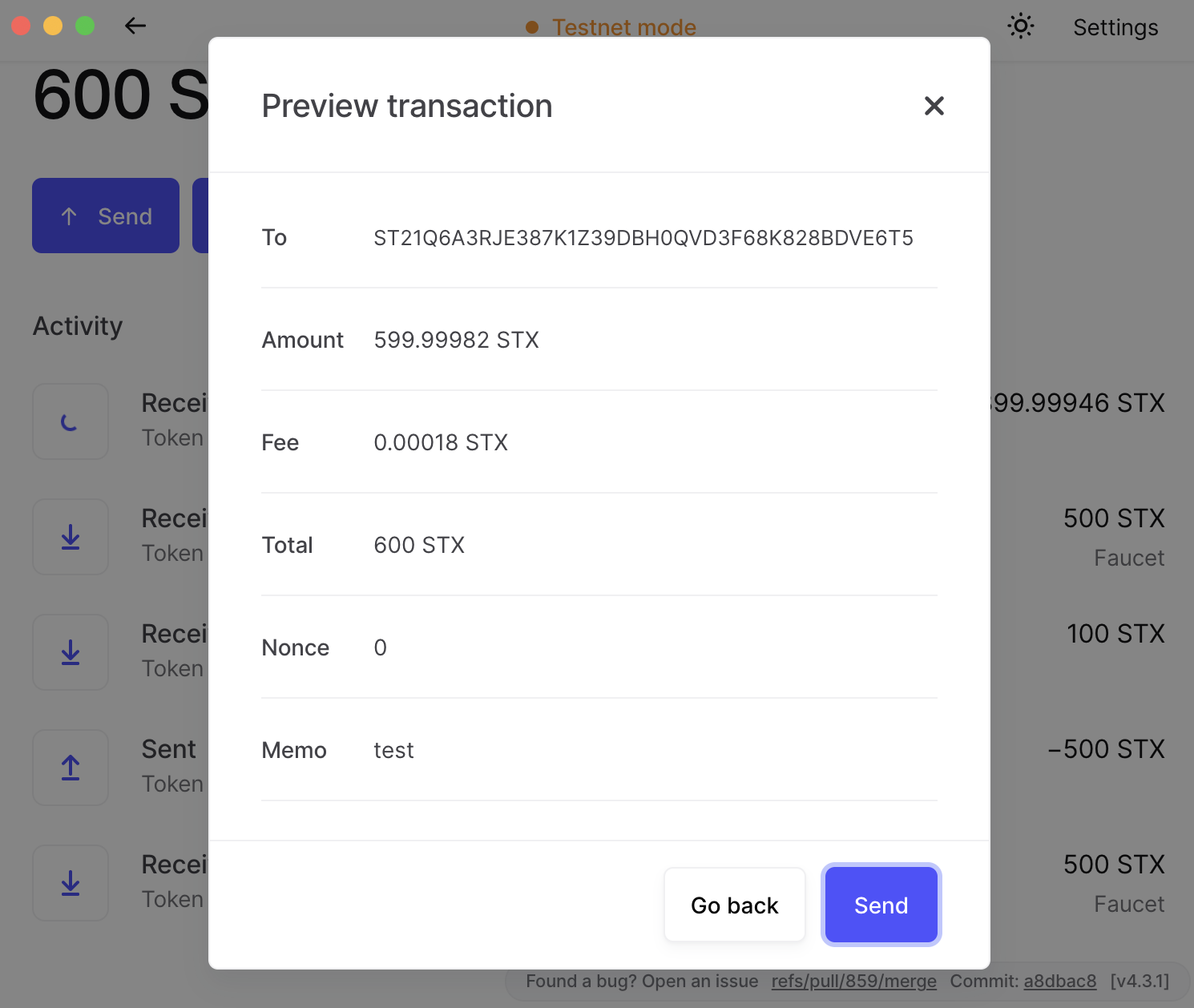
Task: Click the upward arrow inside the Send button
Action: 69,216
